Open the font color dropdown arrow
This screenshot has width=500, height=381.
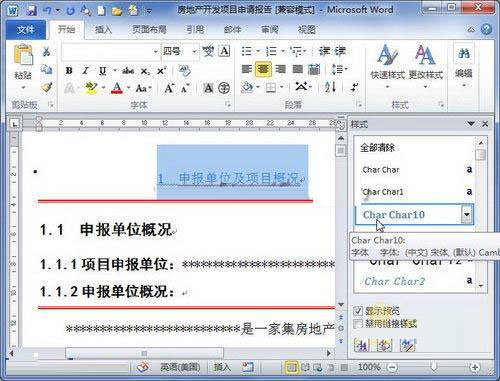(128, 88)
